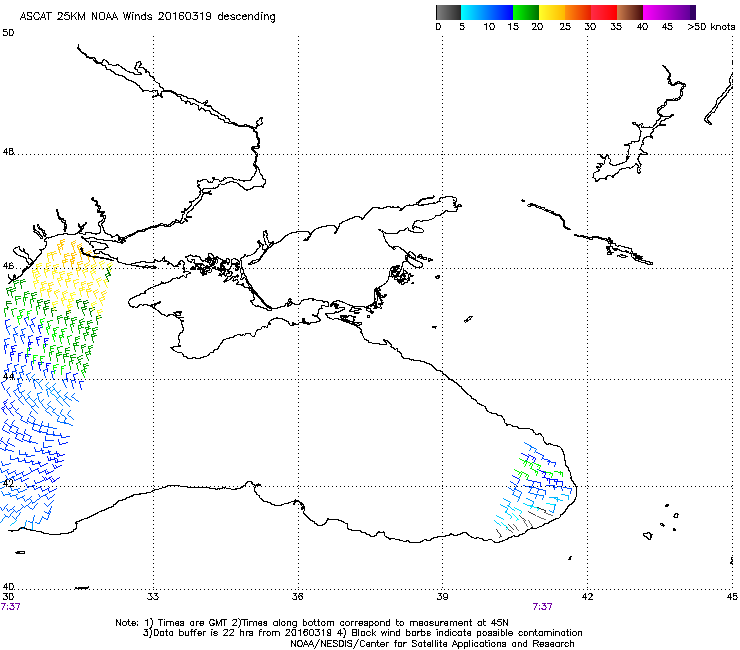Viewport: 740px width, 650px height.
Task: Click the purple 7:37 time near longitude 42
Action: [x=542, y=607]
